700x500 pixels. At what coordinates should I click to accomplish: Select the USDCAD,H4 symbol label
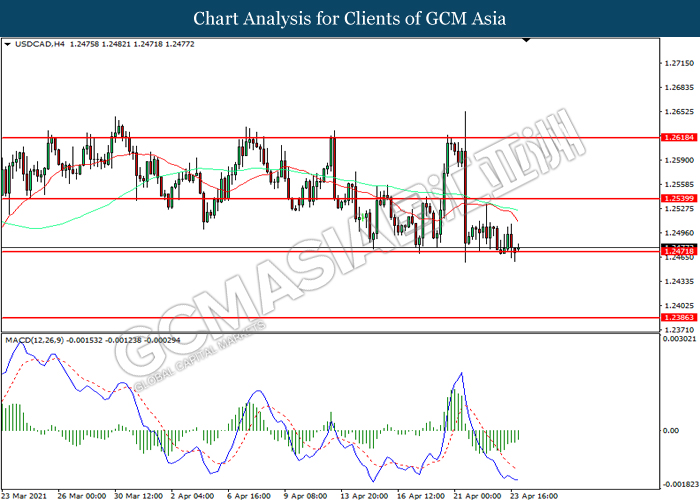39,44
